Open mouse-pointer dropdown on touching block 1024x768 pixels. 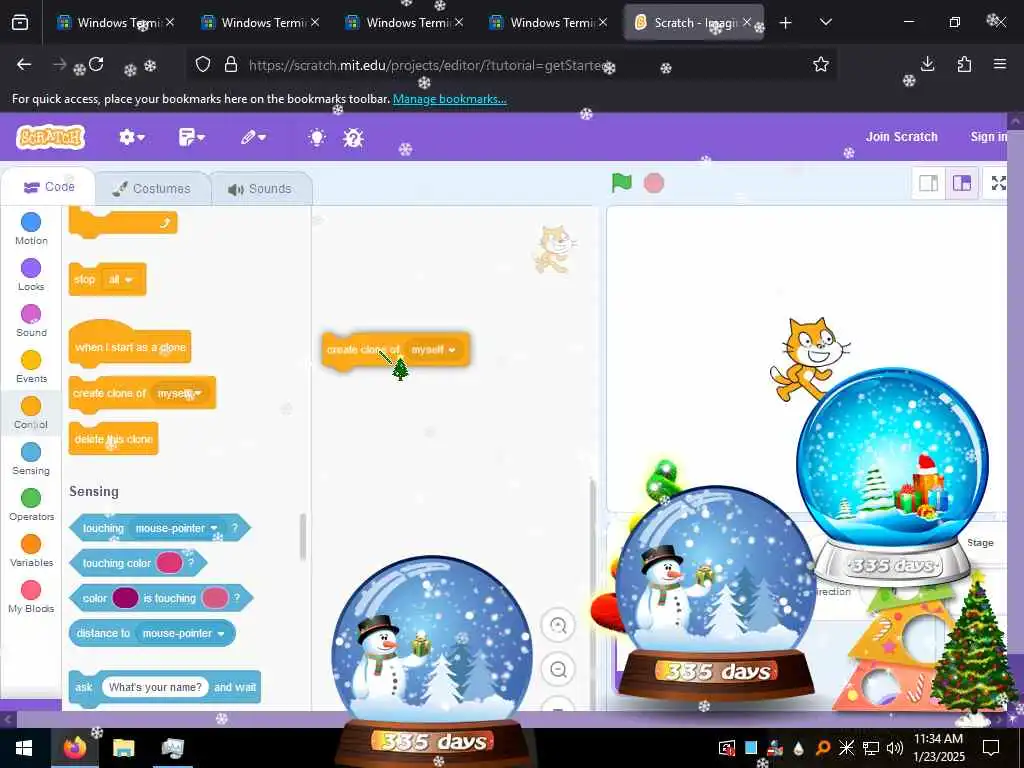176,528
